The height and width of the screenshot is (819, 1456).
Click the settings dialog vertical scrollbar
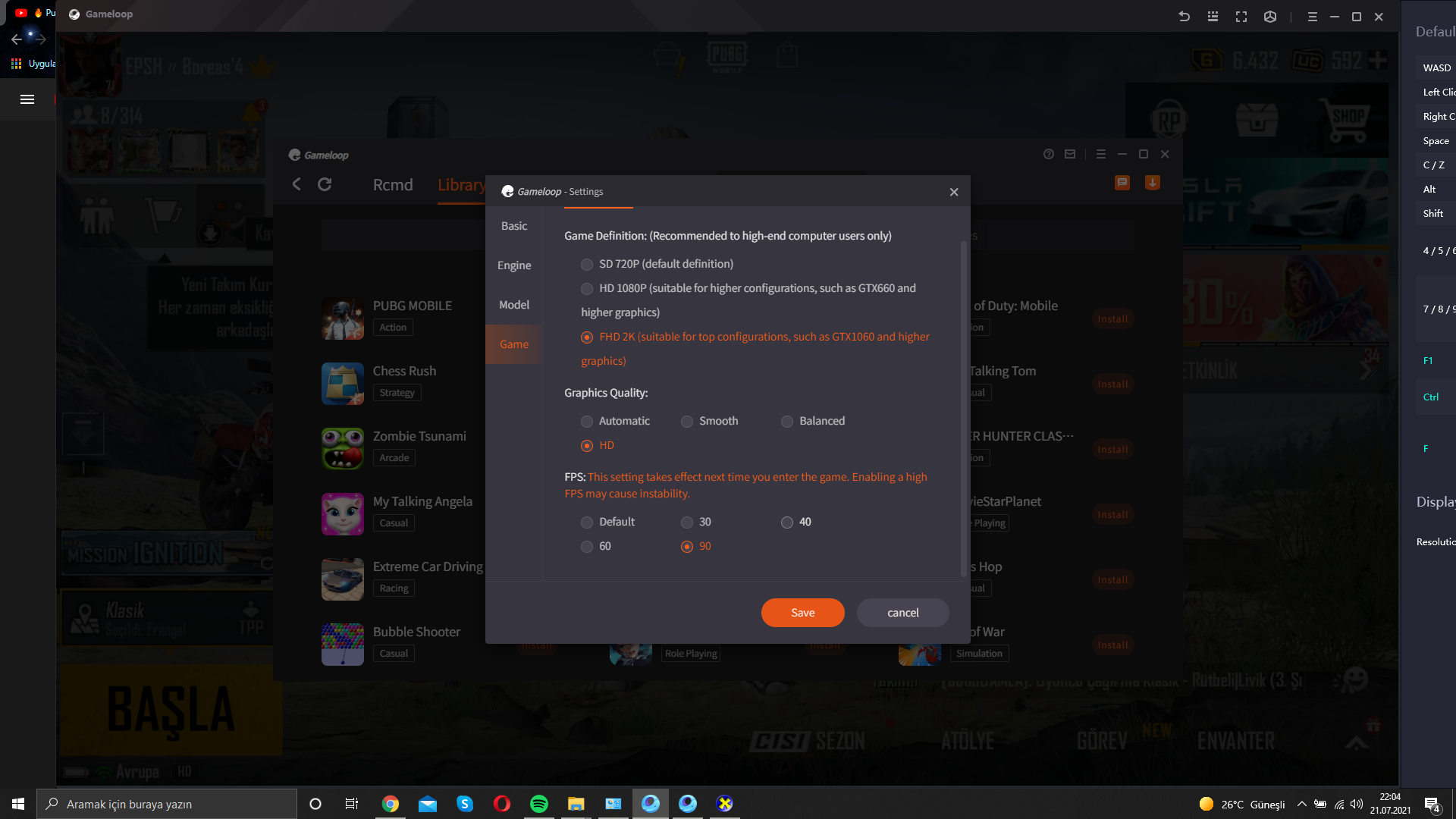[964, 409]
